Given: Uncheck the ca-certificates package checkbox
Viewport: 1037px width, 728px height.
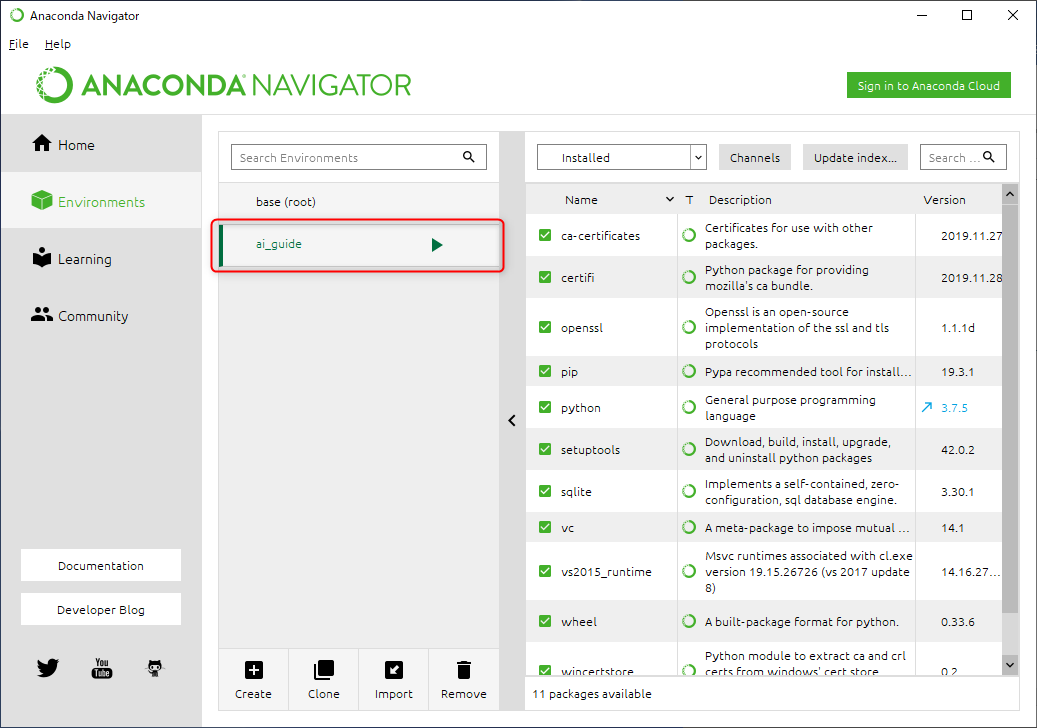Looking at the screenshot, I should (x=545, y=236).
